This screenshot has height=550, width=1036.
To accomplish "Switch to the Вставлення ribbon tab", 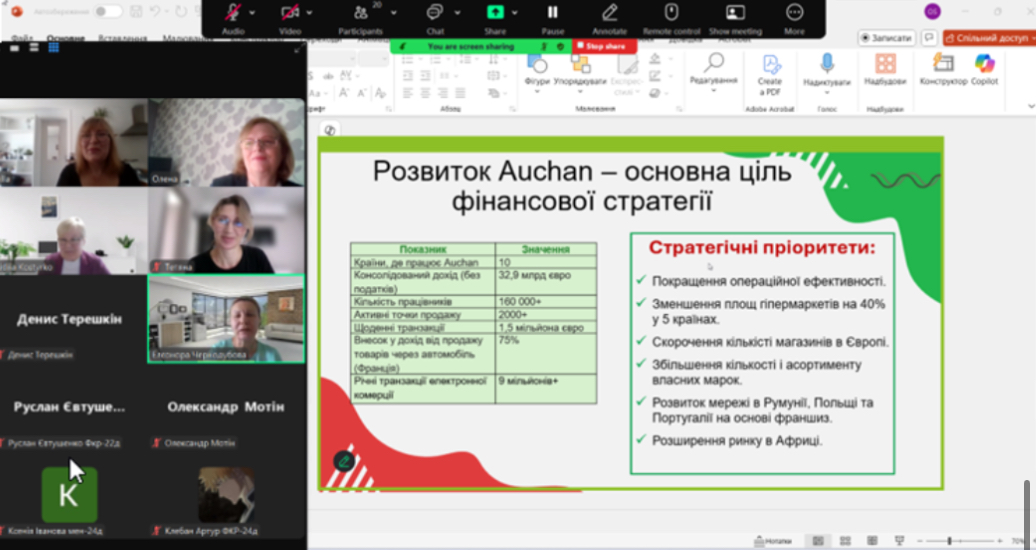I will point(123,38).
